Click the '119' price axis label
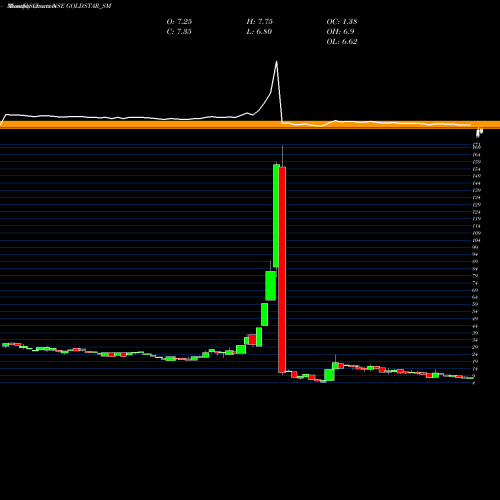Image resolution: width=500 pixels, height=500 pixels. click(x=477, y=219)
